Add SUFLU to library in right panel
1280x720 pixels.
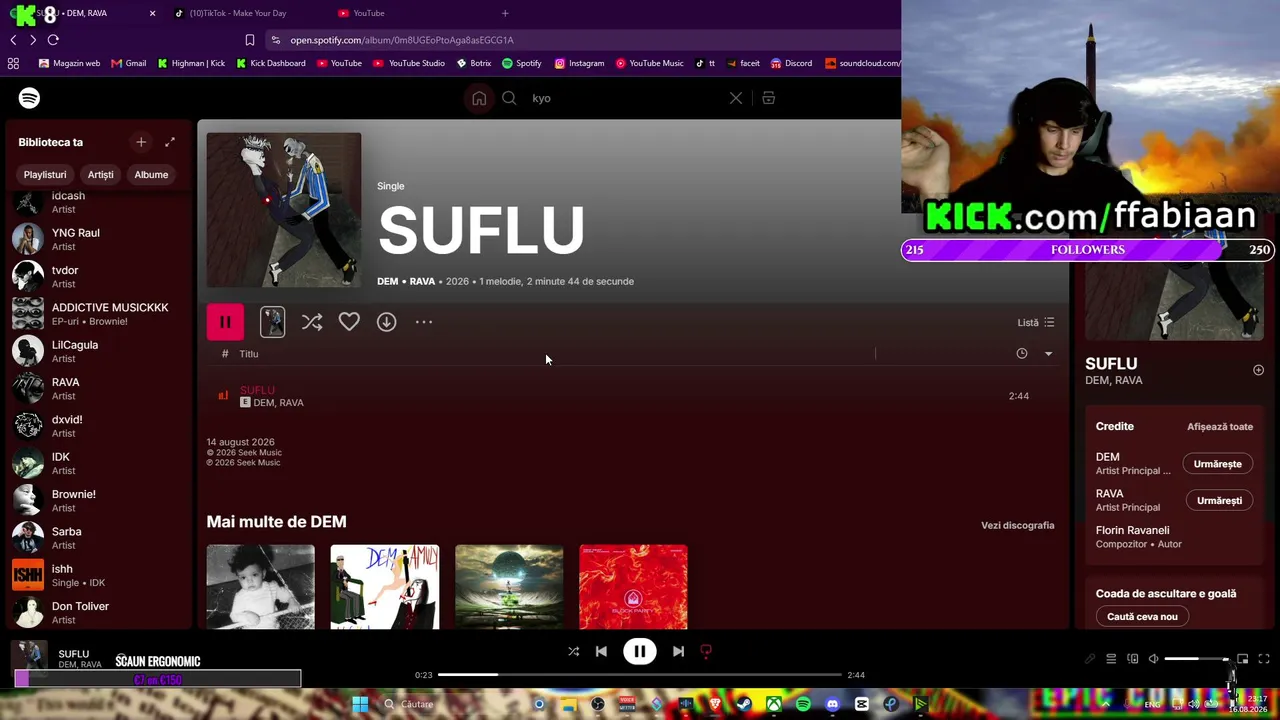pyautogui.click(x=1258, y=370)
